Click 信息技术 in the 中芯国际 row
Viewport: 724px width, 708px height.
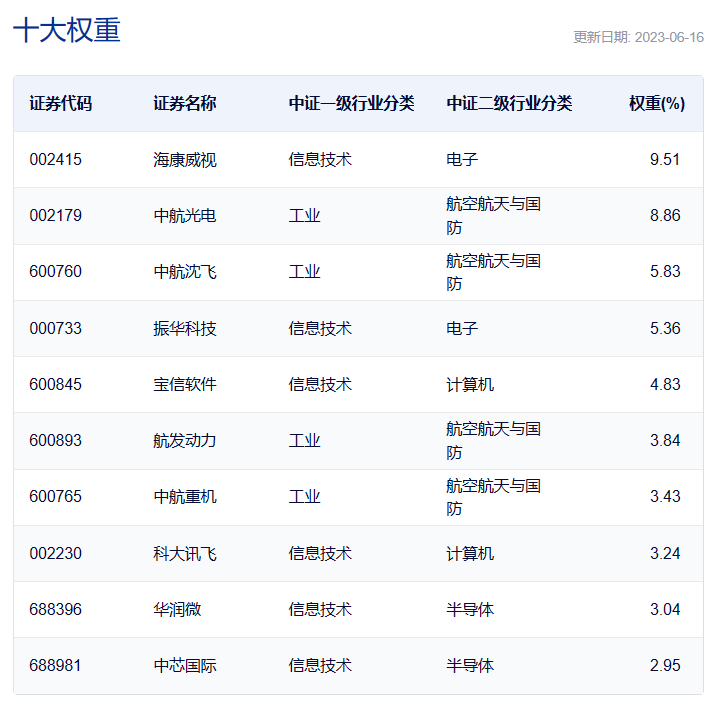tap(320, 666)
